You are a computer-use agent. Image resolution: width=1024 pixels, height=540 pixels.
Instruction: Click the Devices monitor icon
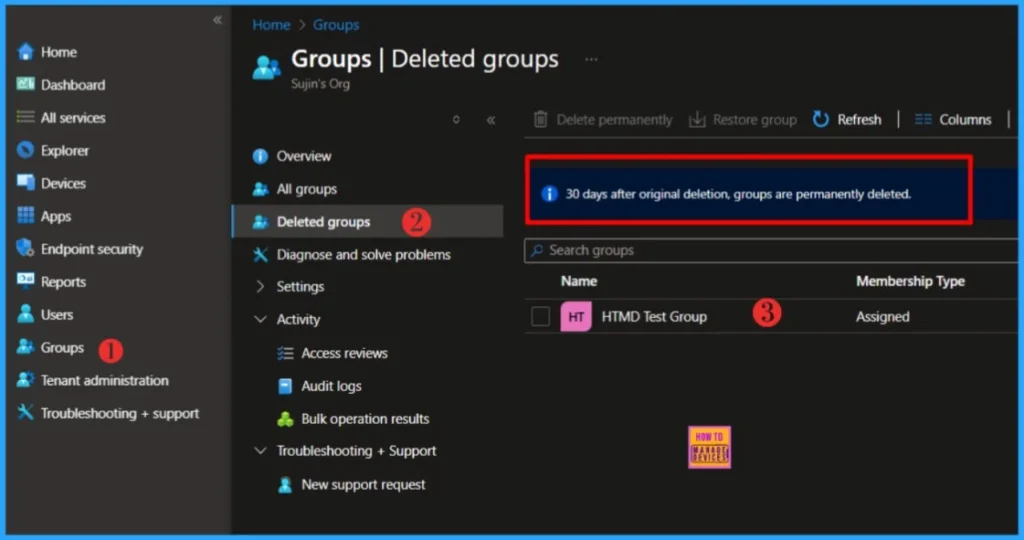point(25,183)
